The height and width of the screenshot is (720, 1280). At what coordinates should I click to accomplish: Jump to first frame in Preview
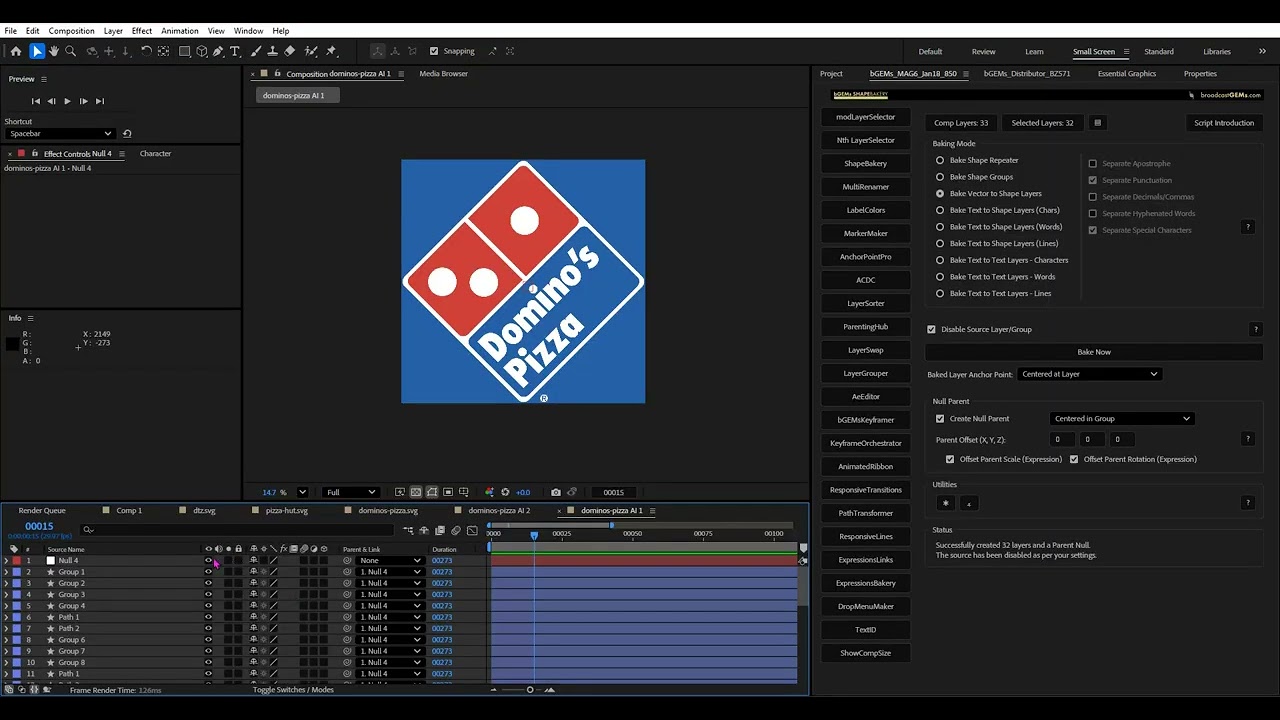click(x=36, y=101)
